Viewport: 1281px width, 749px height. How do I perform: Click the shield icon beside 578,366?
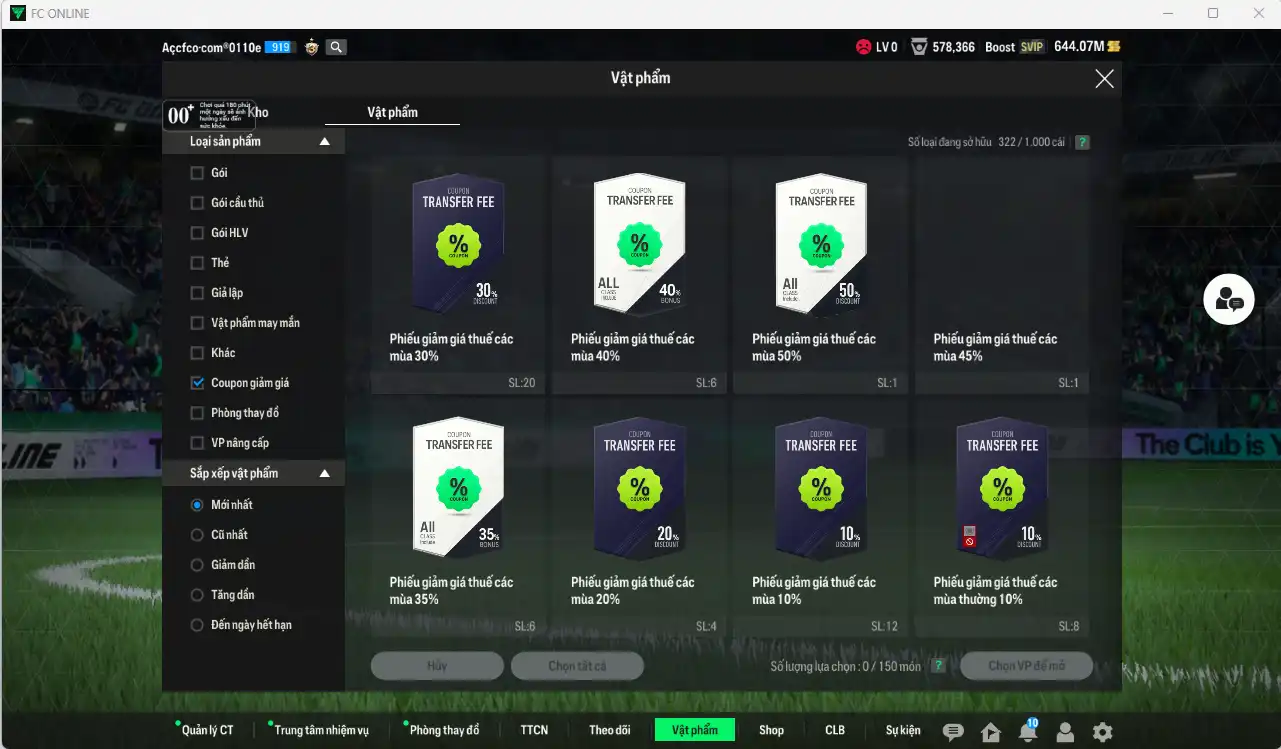coord(919,47)
